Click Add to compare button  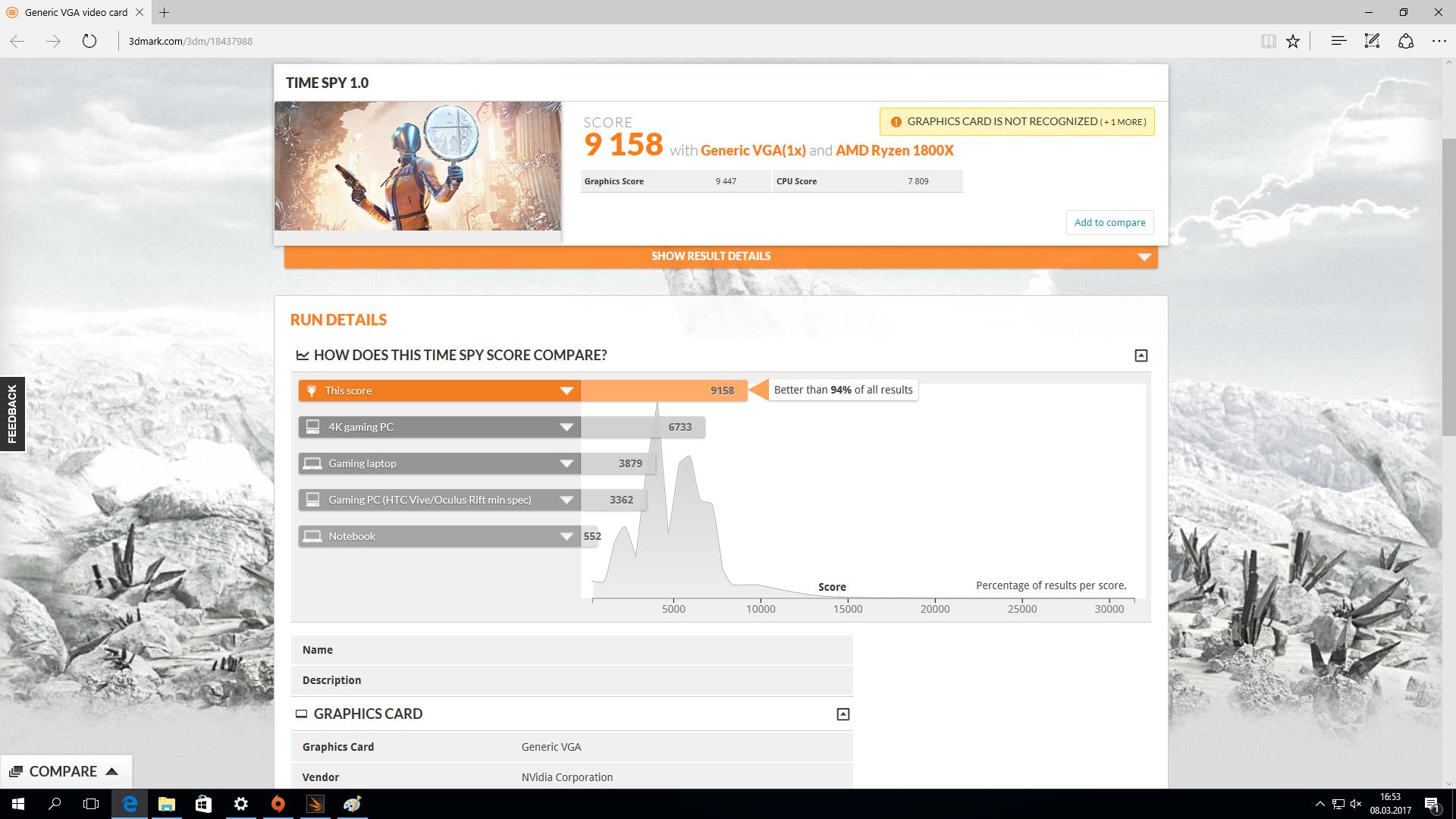coord(1109,222)
